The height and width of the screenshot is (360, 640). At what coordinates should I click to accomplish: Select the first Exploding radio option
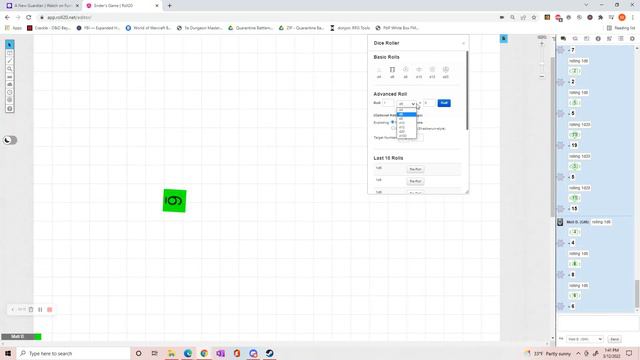[x=393, y=122]
